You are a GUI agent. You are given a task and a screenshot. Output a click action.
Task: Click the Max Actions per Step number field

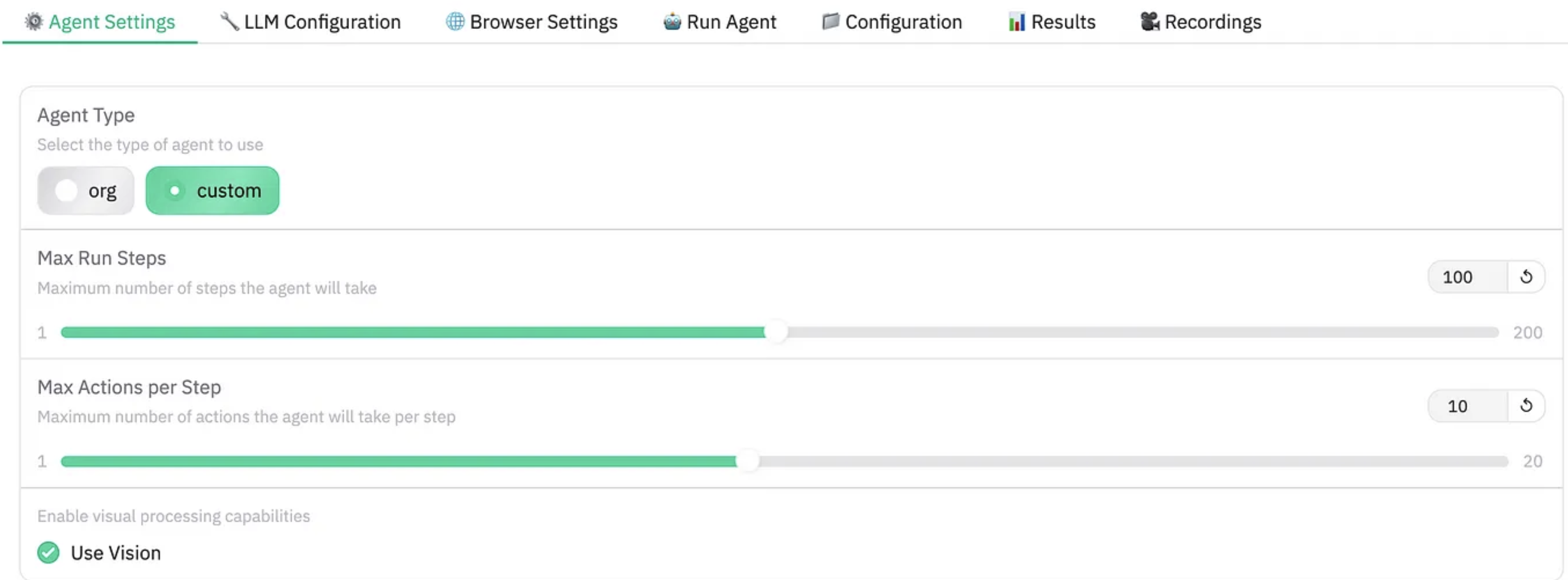[1467, 405]
